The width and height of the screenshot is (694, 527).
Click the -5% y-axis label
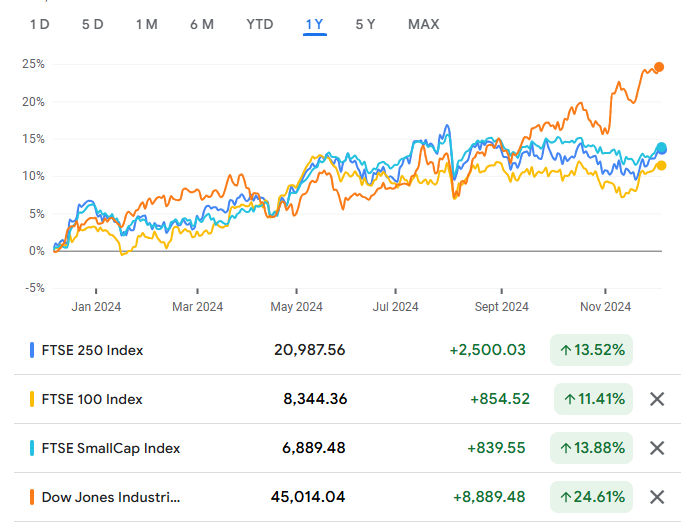click(x=35, y=288)
